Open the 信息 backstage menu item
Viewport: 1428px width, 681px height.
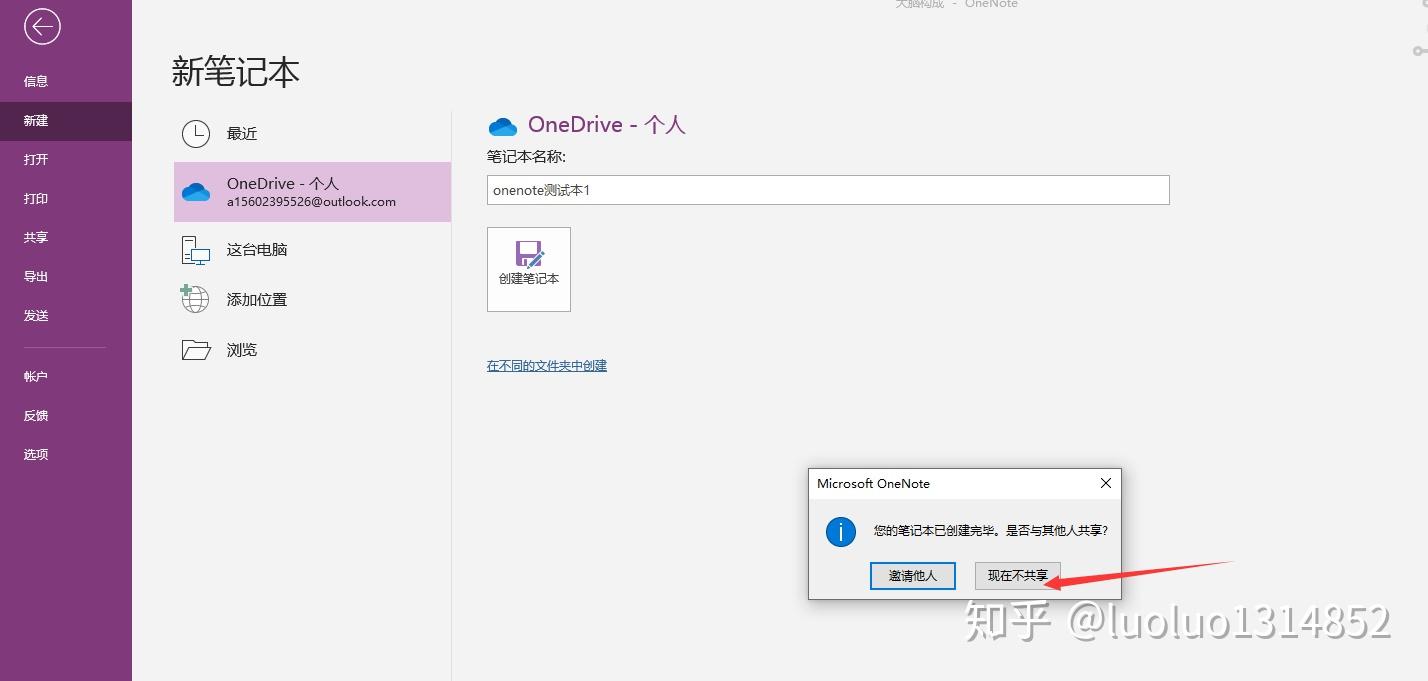[x=36, y=81]
